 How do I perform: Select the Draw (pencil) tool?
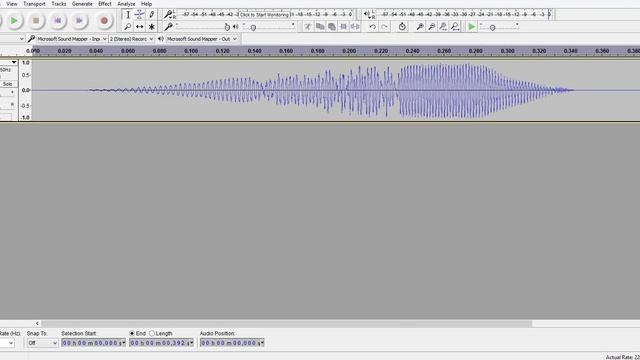(151, 15)
